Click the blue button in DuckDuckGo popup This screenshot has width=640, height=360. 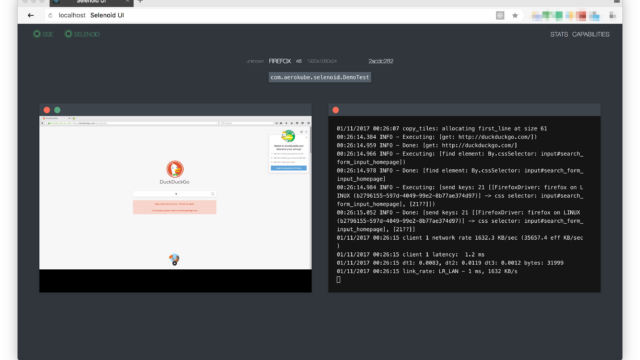click(x=289, y=168)
